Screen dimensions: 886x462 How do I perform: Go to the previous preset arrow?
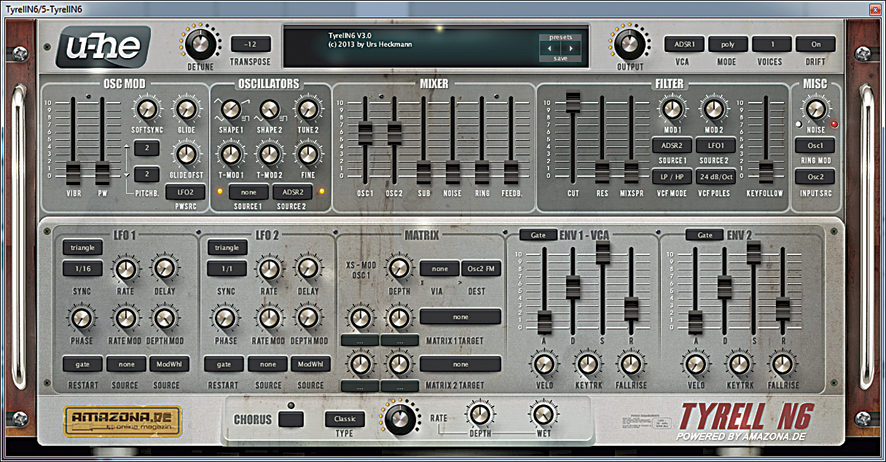pyautogui.click(x=550, y=48)
